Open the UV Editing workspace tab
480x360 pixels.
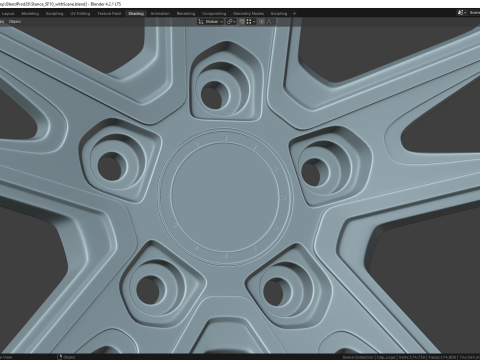coord(80,14)
